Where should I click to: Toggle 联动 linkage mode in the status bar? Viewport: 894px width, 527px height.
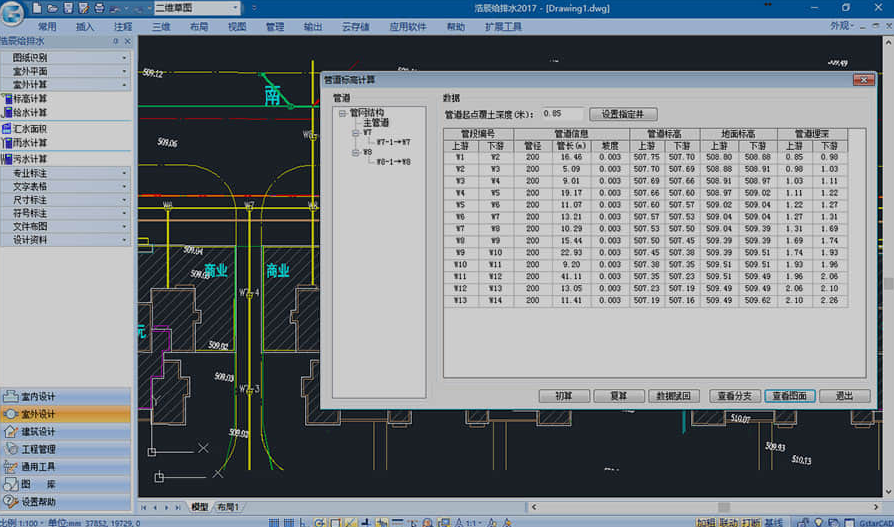(x=728, y=522)
